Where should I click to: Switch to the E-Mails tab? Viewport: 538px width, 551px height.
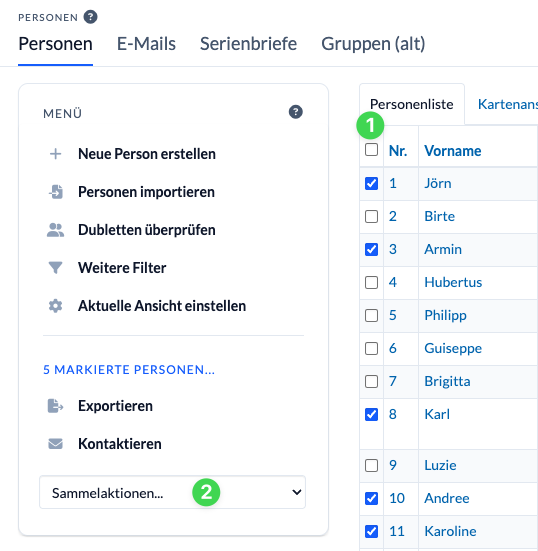coord(146,44)
